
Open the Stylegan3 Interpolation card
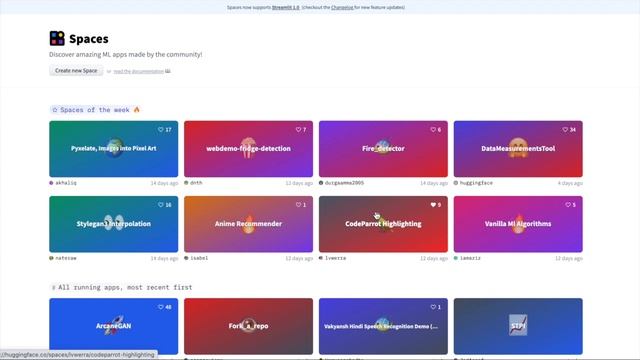pyautogui.click(x=113, y=224)
